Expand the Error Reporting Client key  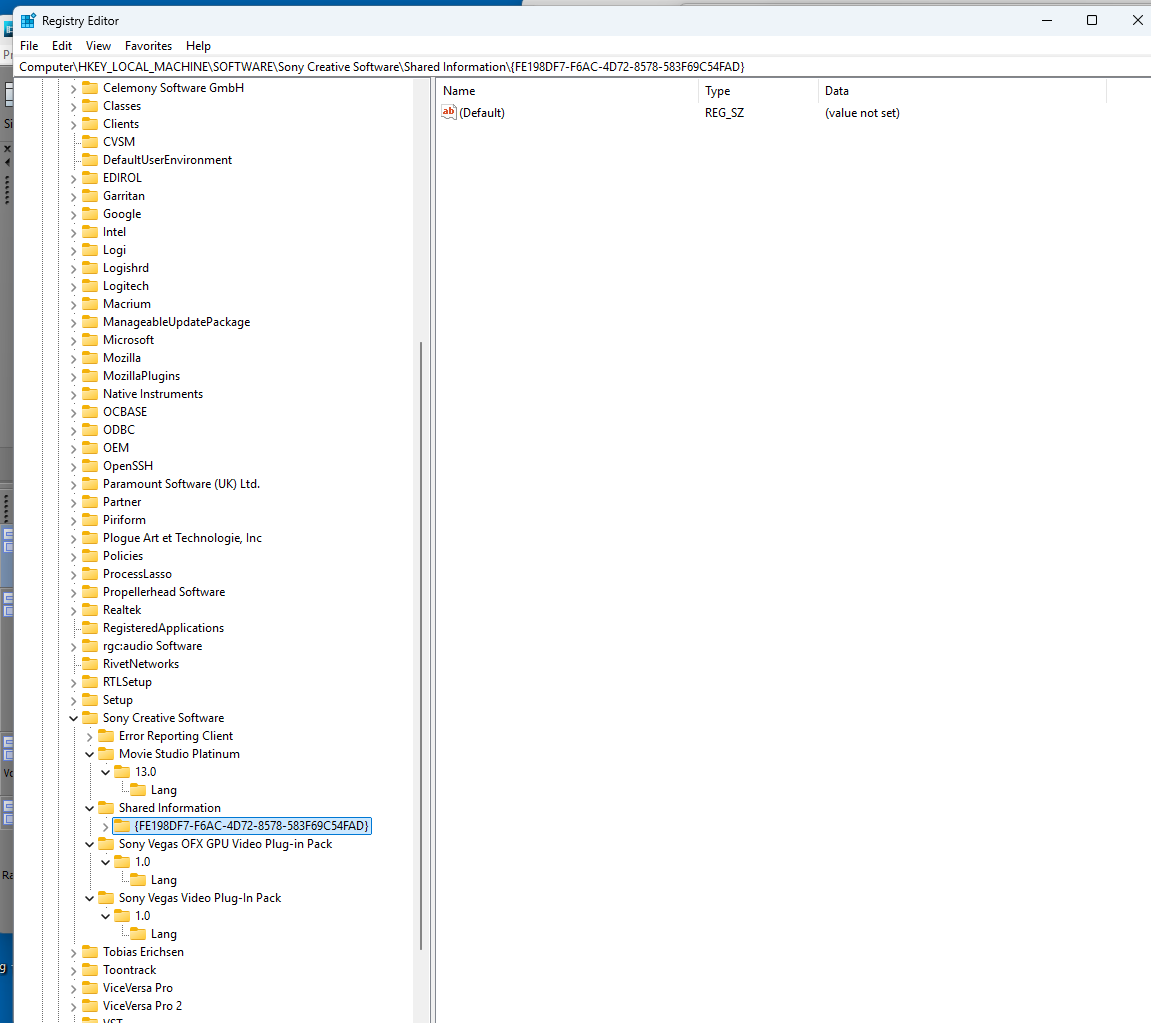coord(90,736)
